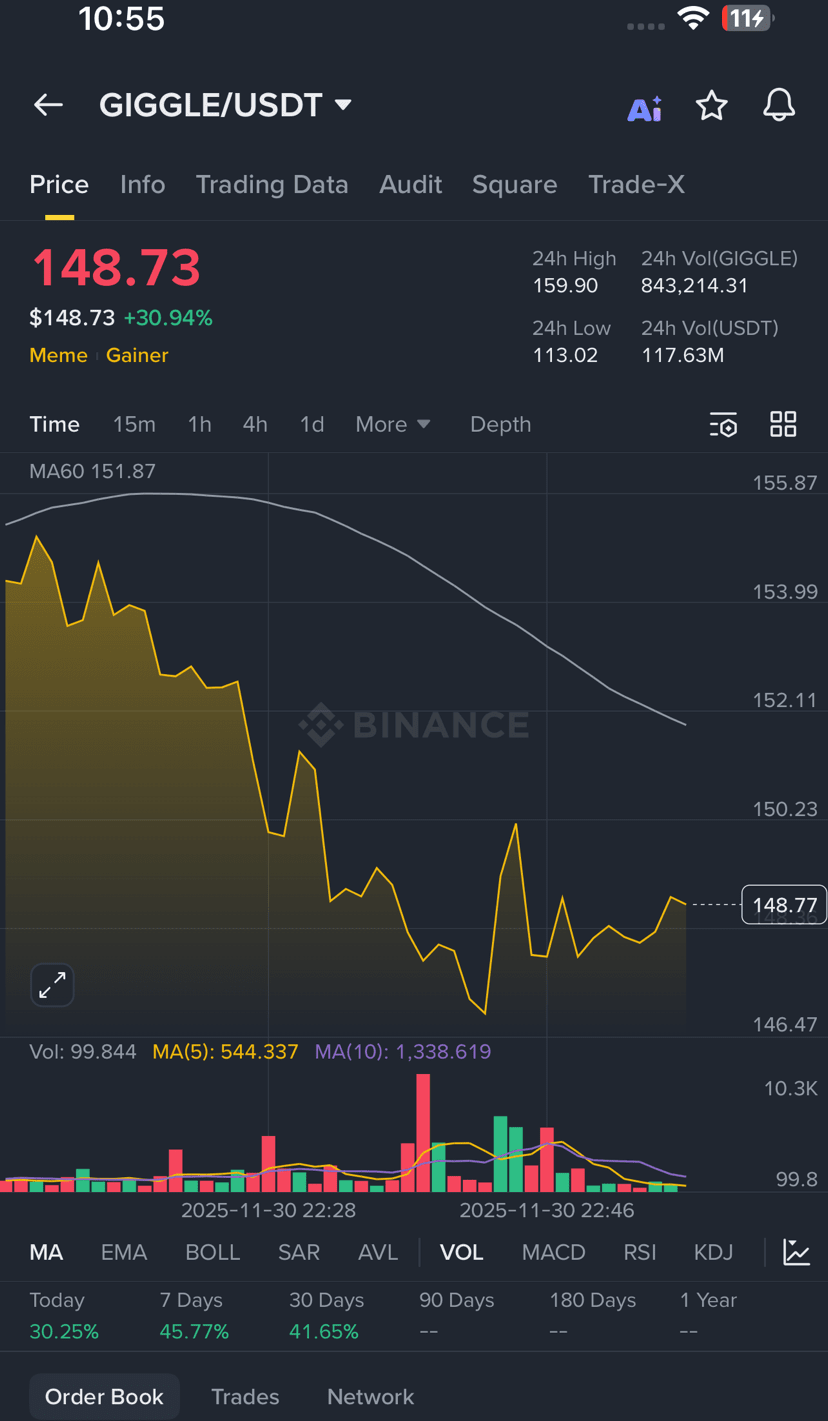Tap the MA60 151.87 label
This screenshot has height=1421, width=828.
93,471
